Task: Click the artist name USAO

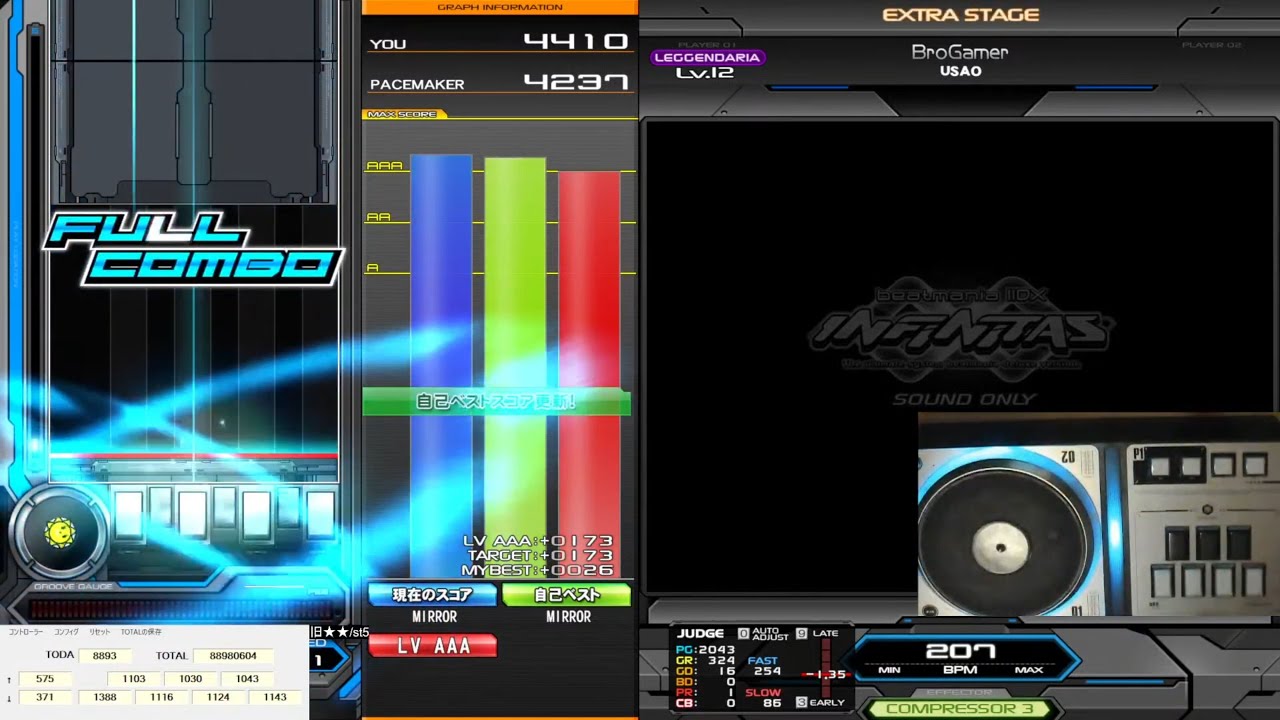Action: coord(960,71)
